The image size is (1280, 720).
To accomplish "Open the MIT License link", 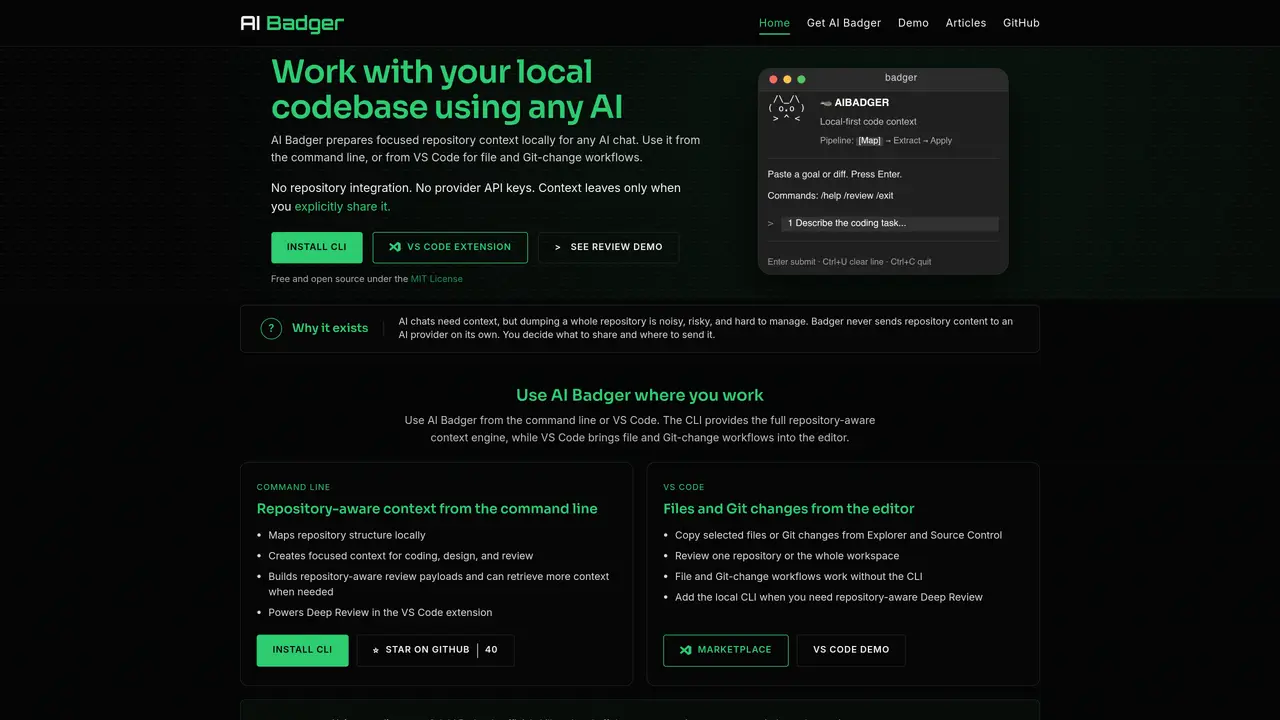I will 437,279.
